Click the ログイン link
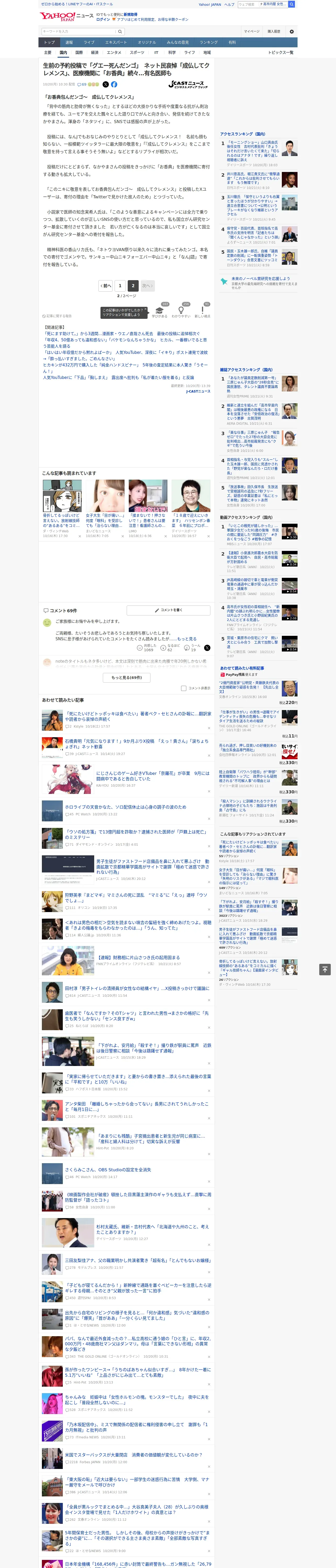The image size is (336, 1568). pos(103,20)
